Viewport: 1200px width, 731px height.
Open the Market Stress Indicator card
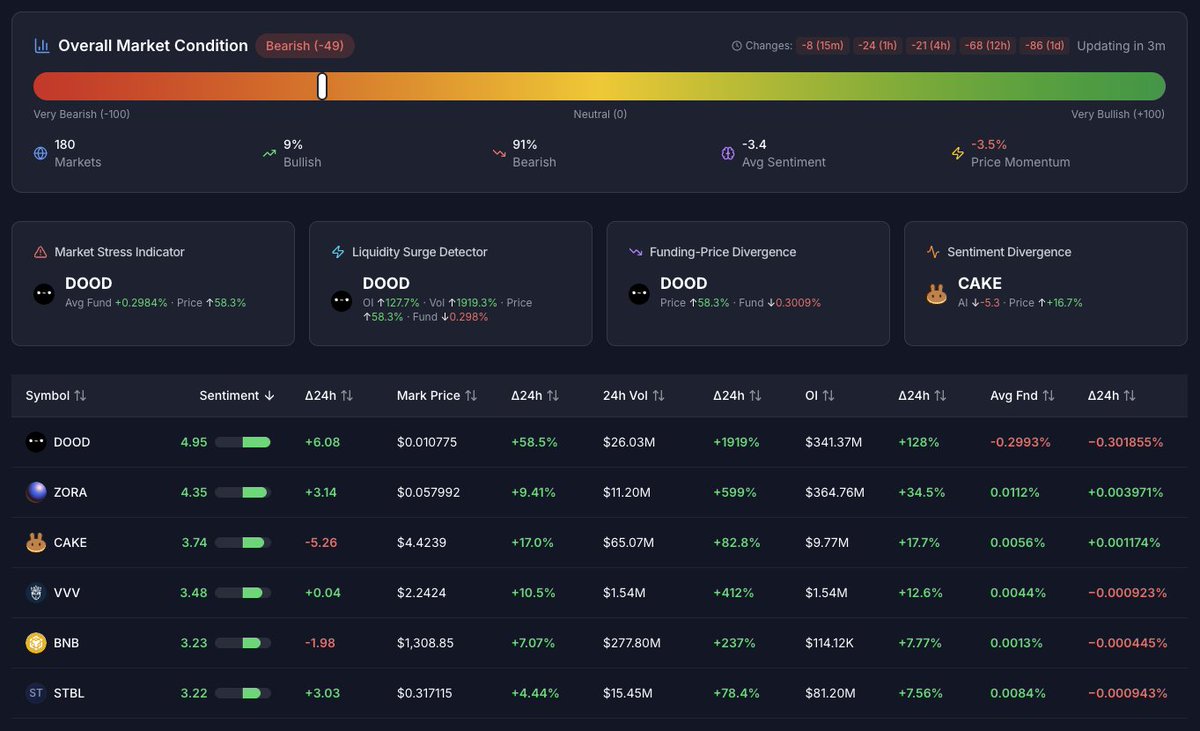[153, 284]
